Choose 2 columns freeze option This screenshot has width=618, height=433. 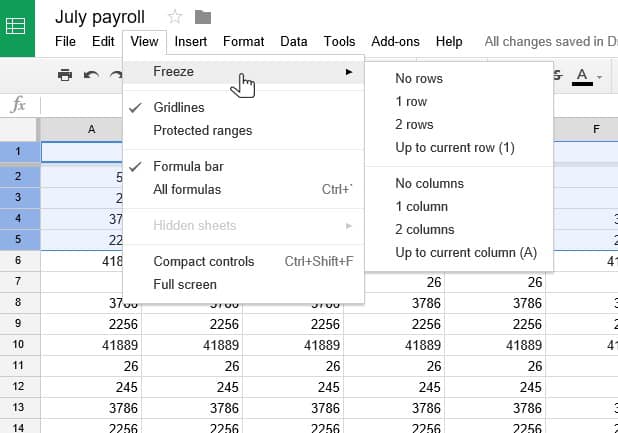coord(424,229)
